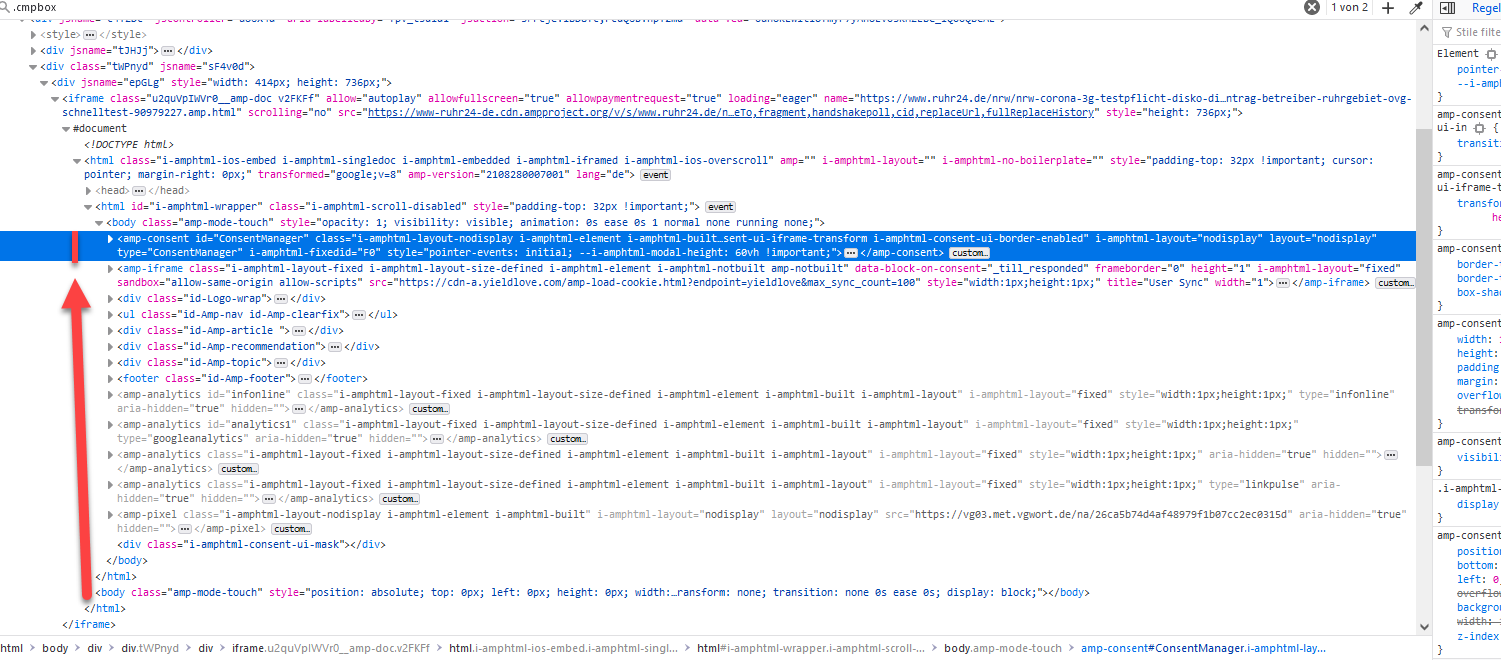Select the eyedropper picker icon in the toolbar
The image size is (1501, 660).
(x=1415, y=7)
